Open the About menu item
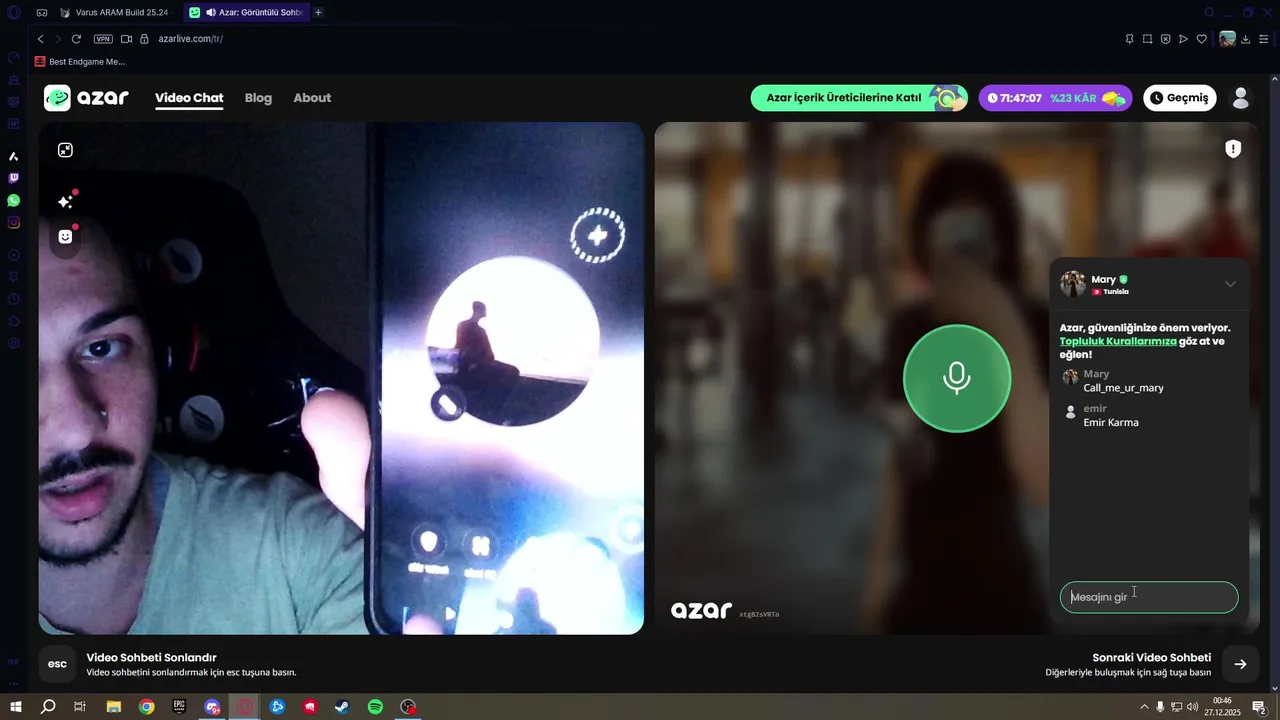 312,98
